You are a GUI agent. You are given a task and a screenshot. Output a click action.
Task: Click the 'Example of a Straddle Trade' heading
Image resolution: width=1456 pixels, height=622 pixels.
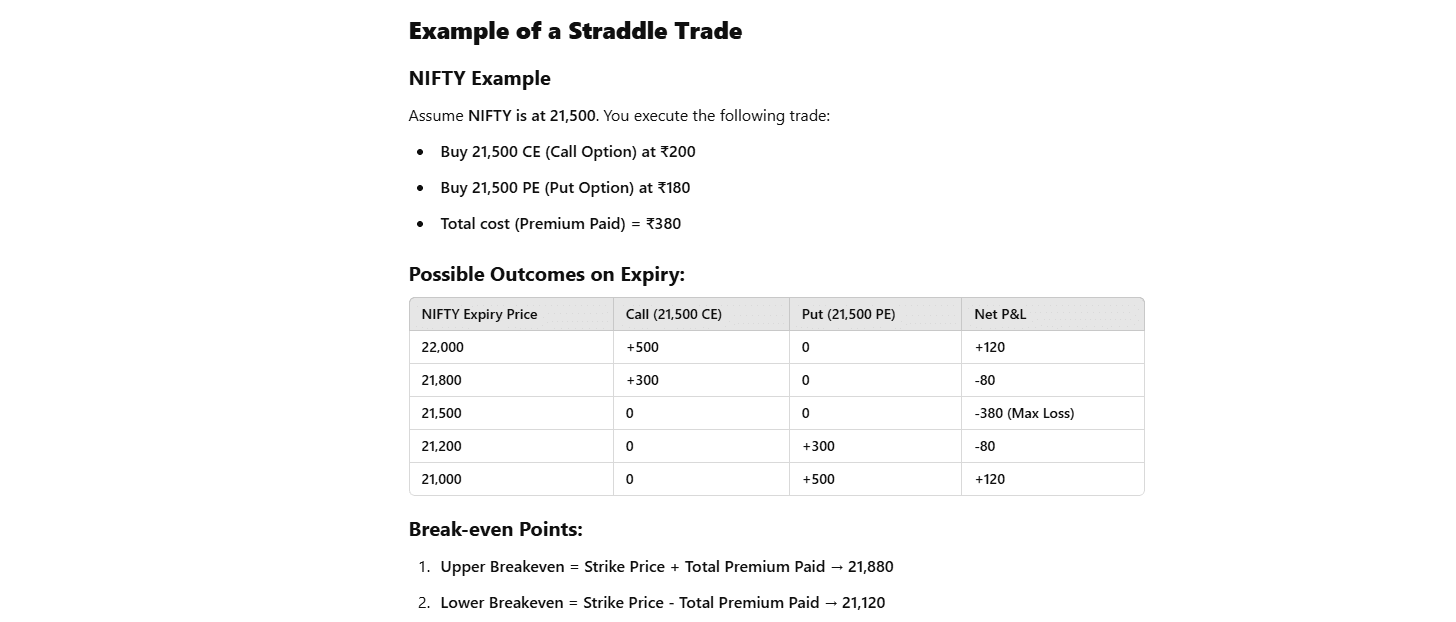(x=575, y=31)
